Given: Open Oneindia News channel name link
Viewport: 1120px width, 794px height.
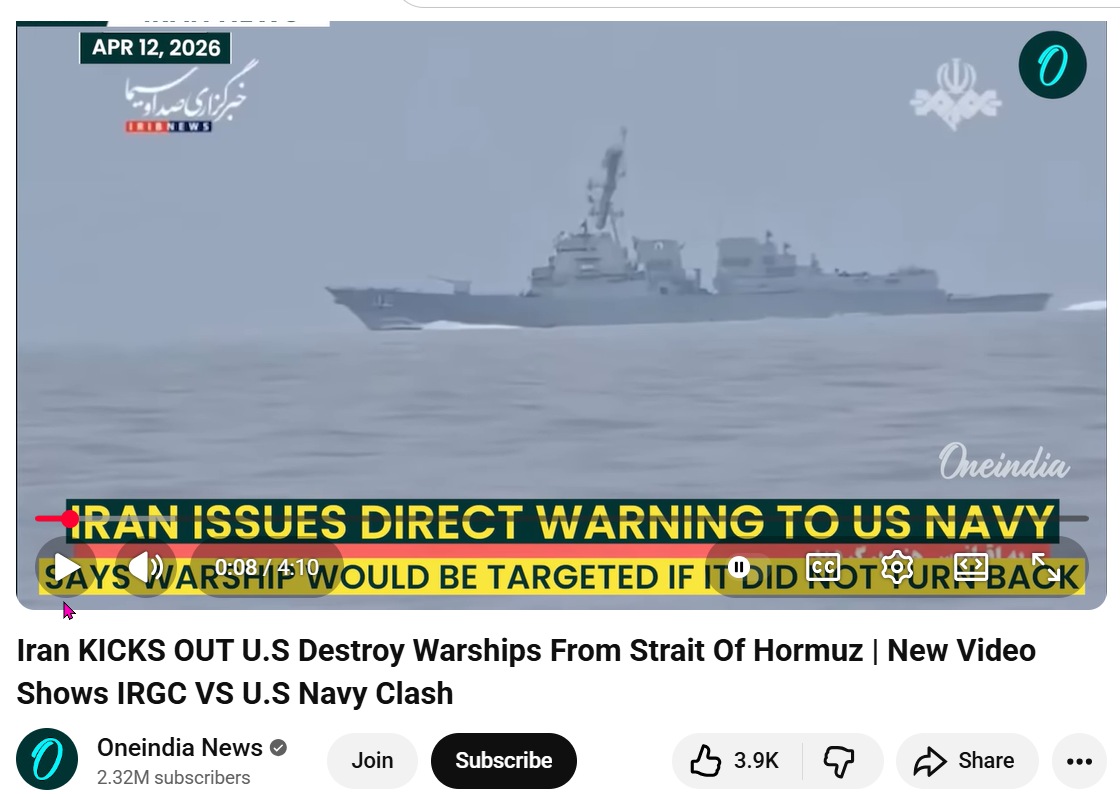Looking at the screenshot, I should coord(180,748).
